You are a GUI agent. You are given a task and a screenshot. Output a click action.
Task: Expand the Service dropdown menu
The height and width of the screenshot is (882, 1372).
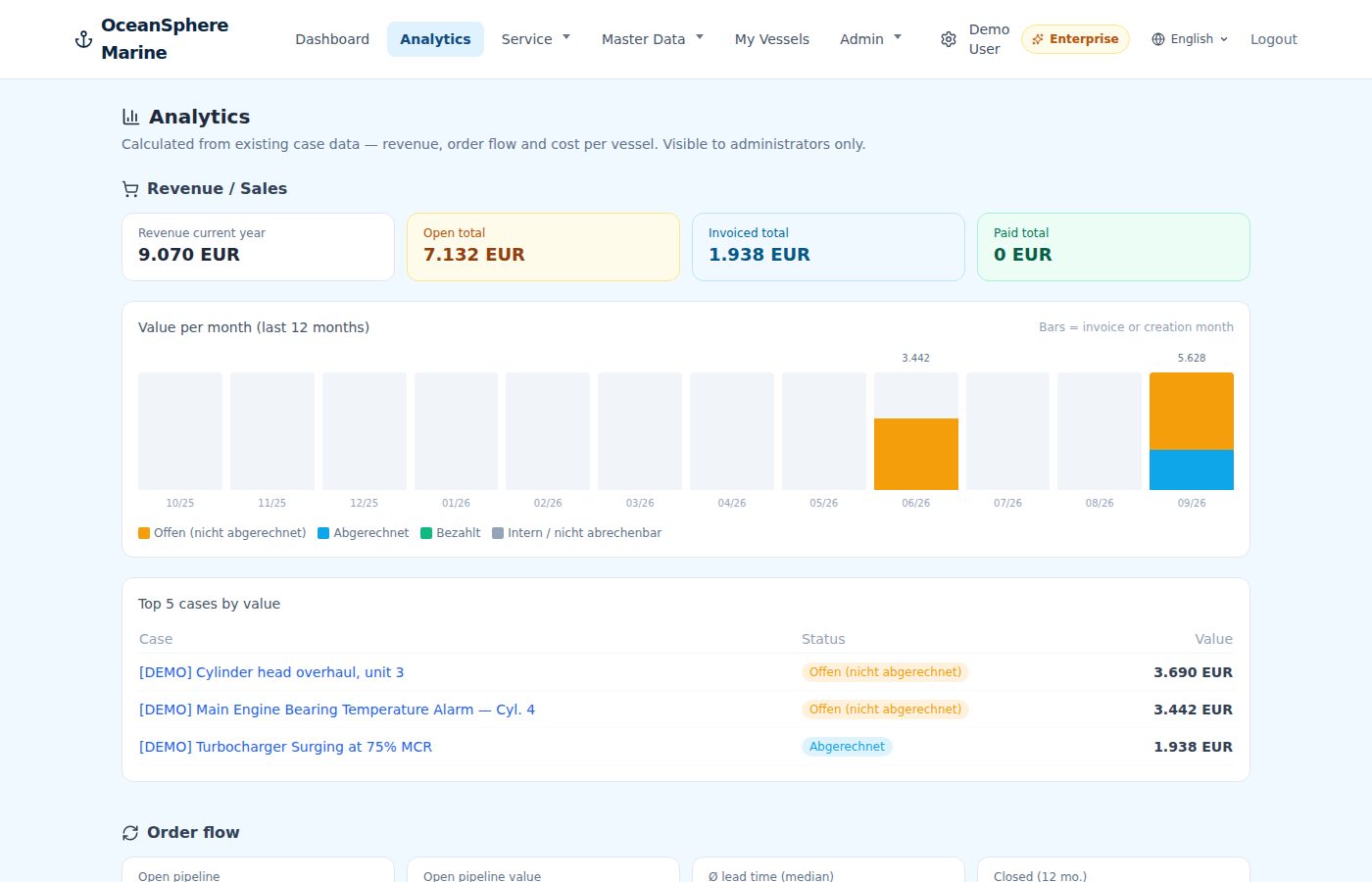(535, 39)
